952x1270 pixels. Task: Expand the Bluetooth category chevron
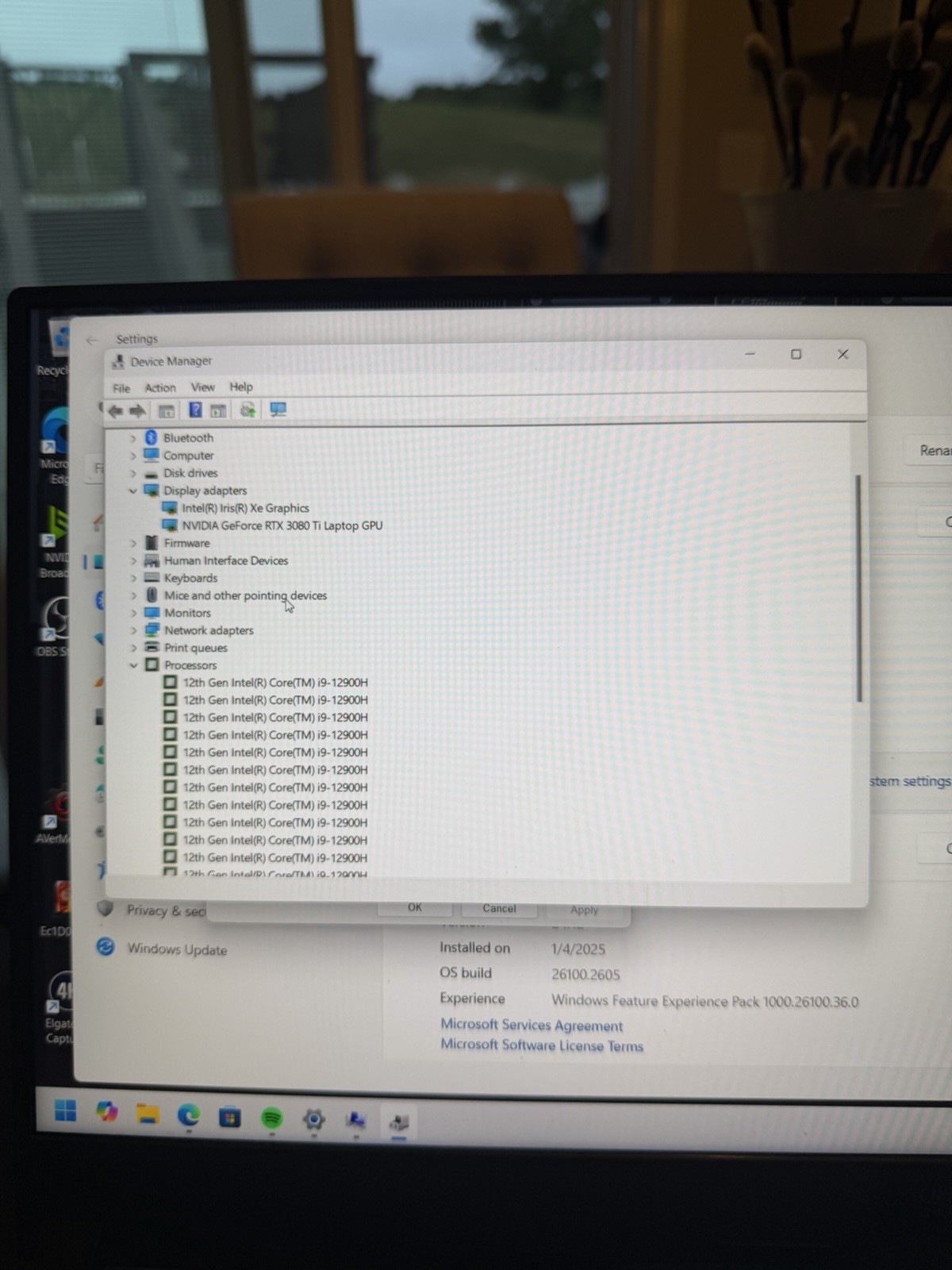[132, 438]
